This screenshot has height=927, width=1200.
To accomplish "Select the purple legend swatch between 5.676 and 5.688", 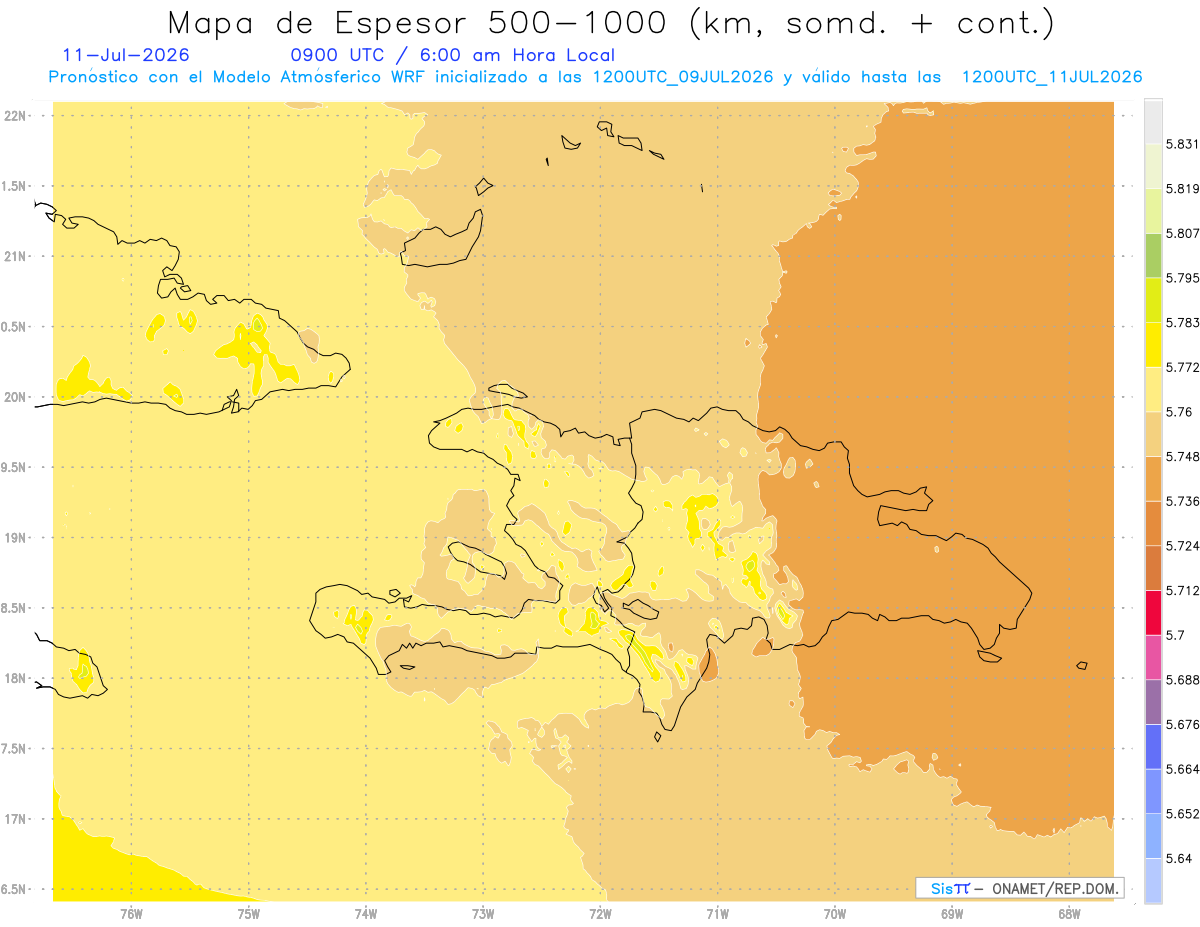I will coord(1153,702).
